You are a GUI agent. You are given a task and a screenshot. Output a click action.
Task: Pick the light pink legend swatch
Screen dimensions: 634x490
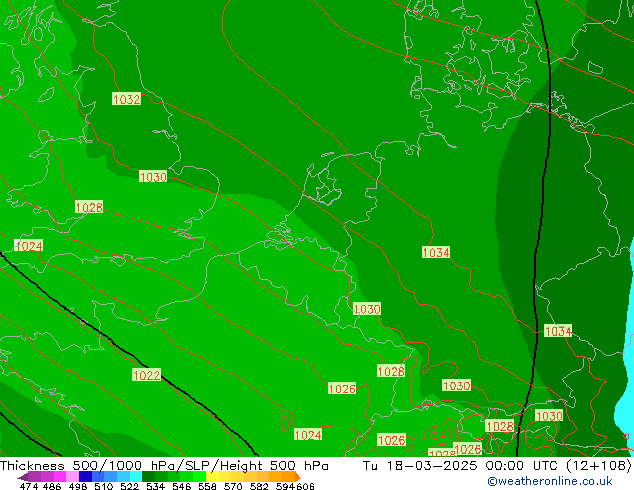pos(72,476)
